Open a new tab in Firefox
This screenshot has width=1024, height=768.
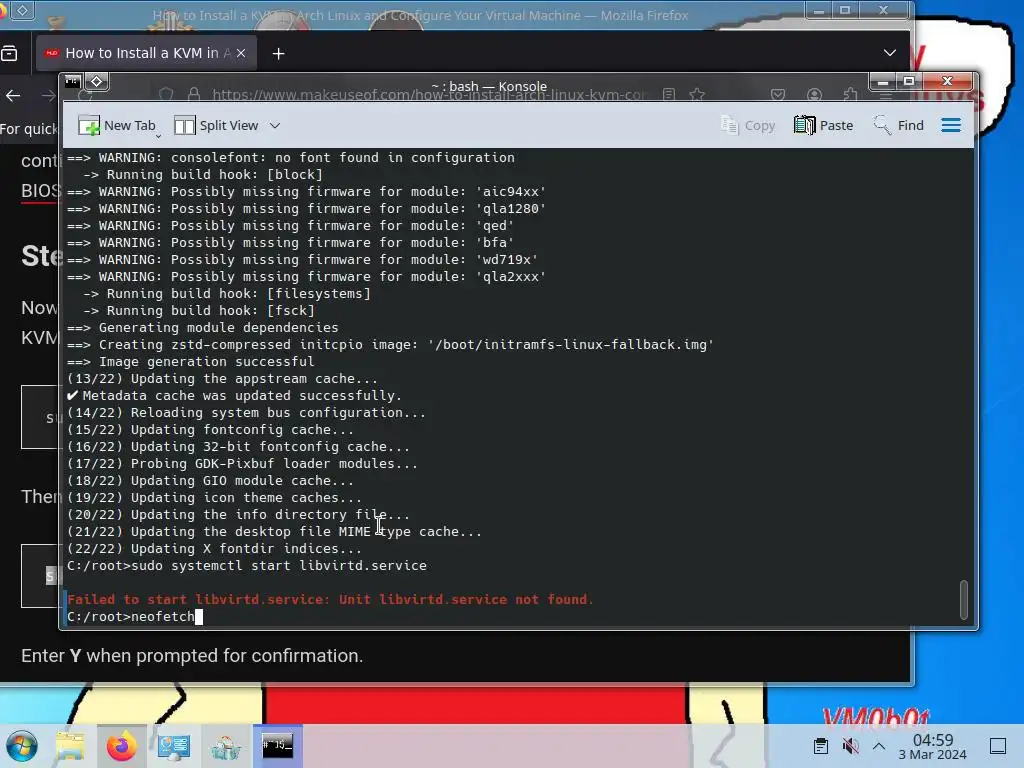click(x=278, y=54)
